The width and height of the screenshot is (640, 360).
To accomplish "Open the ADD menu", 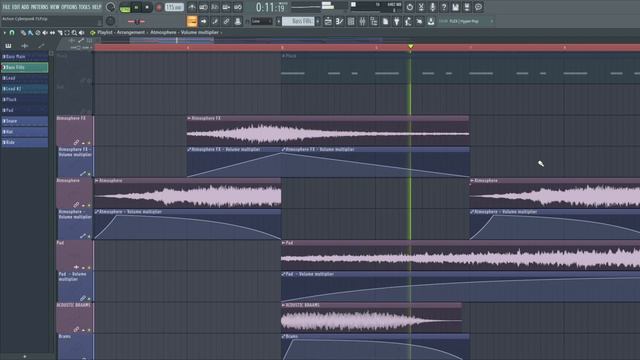I will [x=25, y=7].
